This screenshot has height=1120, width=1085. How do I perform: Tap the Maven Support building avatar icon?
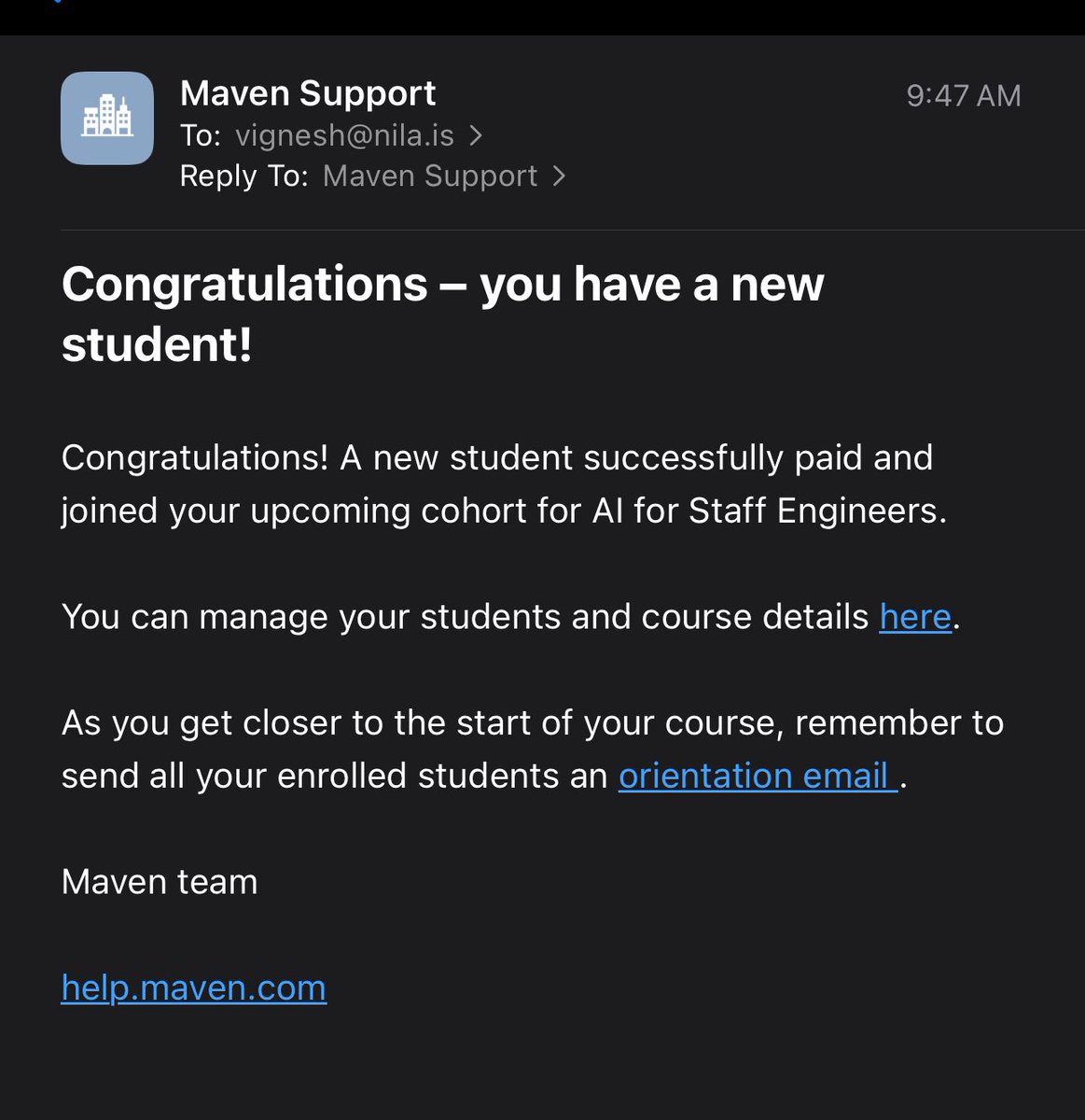pyautogui.click(x=107, y=119)
